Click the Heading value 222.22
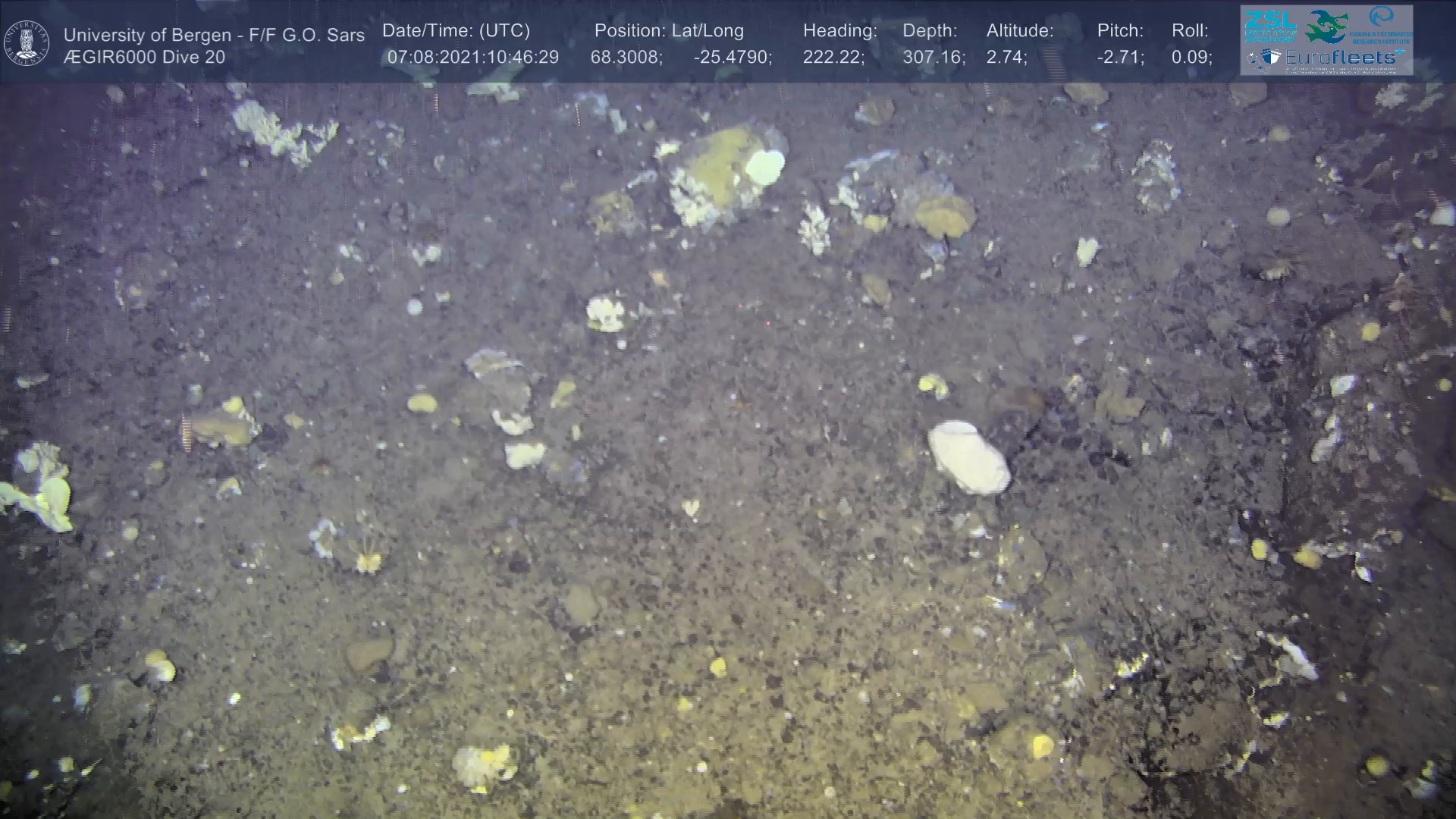The height and width of the screenshot is (819, 1456). pos(833,58)
